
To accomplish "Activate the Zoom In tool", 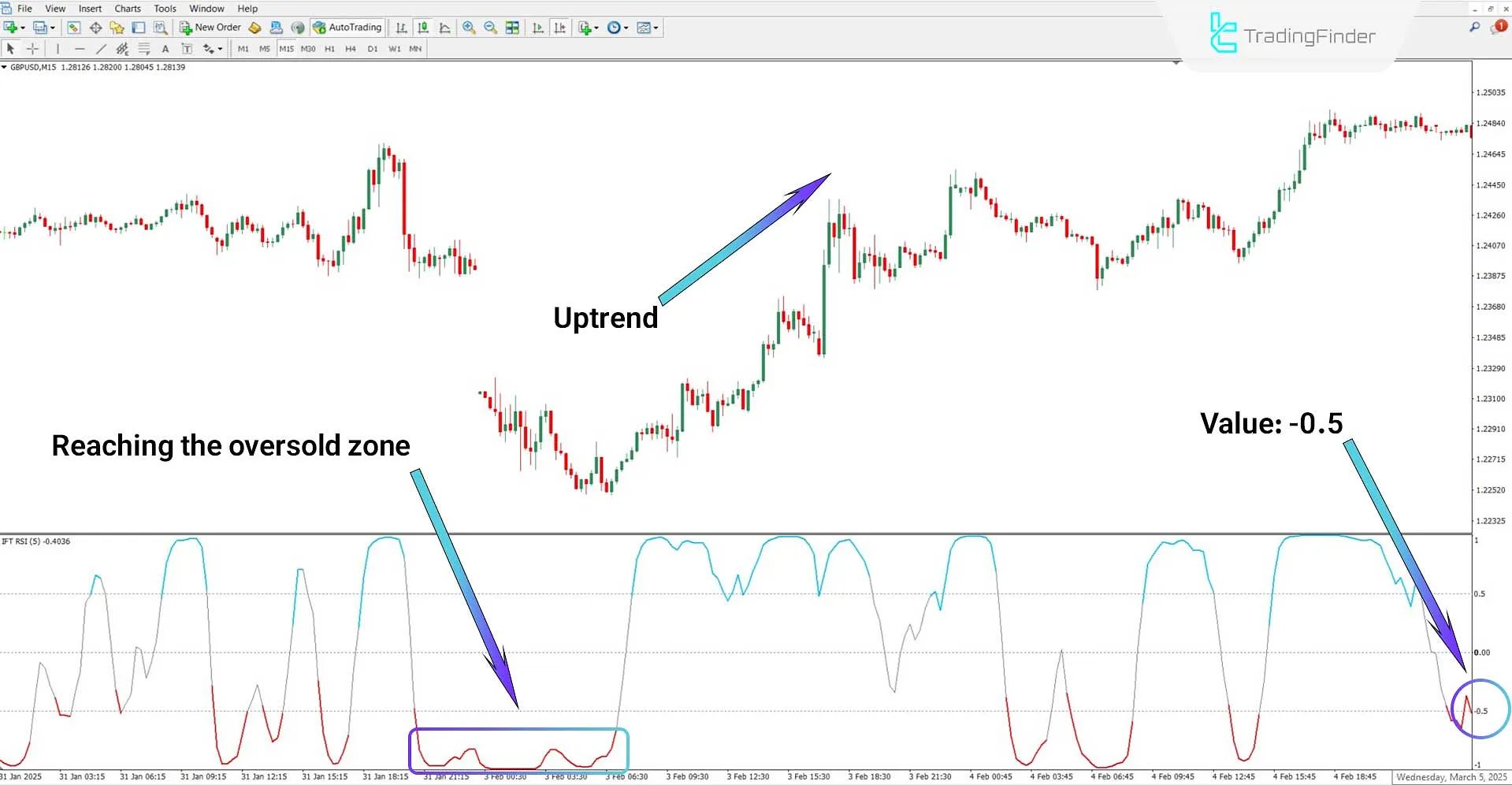I will click(468, 27).
